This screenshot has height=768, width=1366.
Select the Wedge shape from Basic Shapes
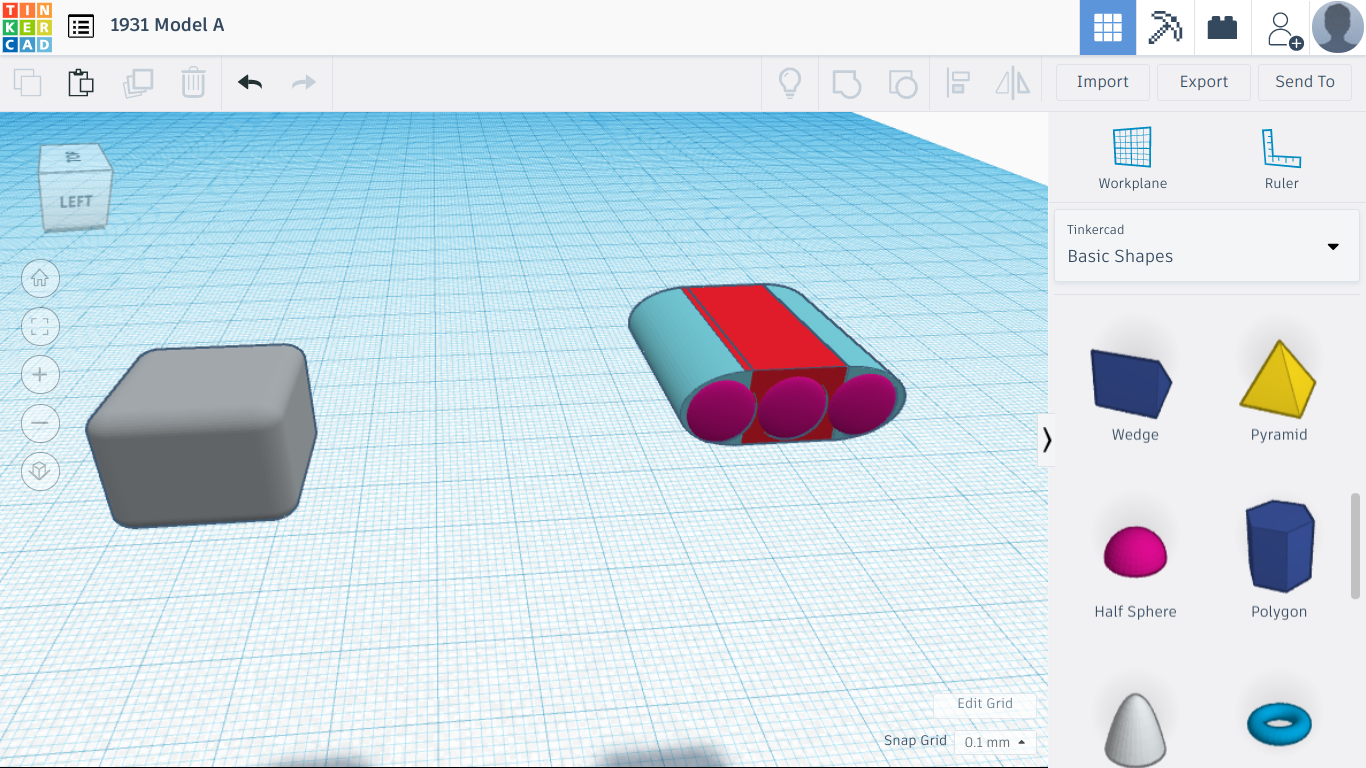(x=1131, y=385)
